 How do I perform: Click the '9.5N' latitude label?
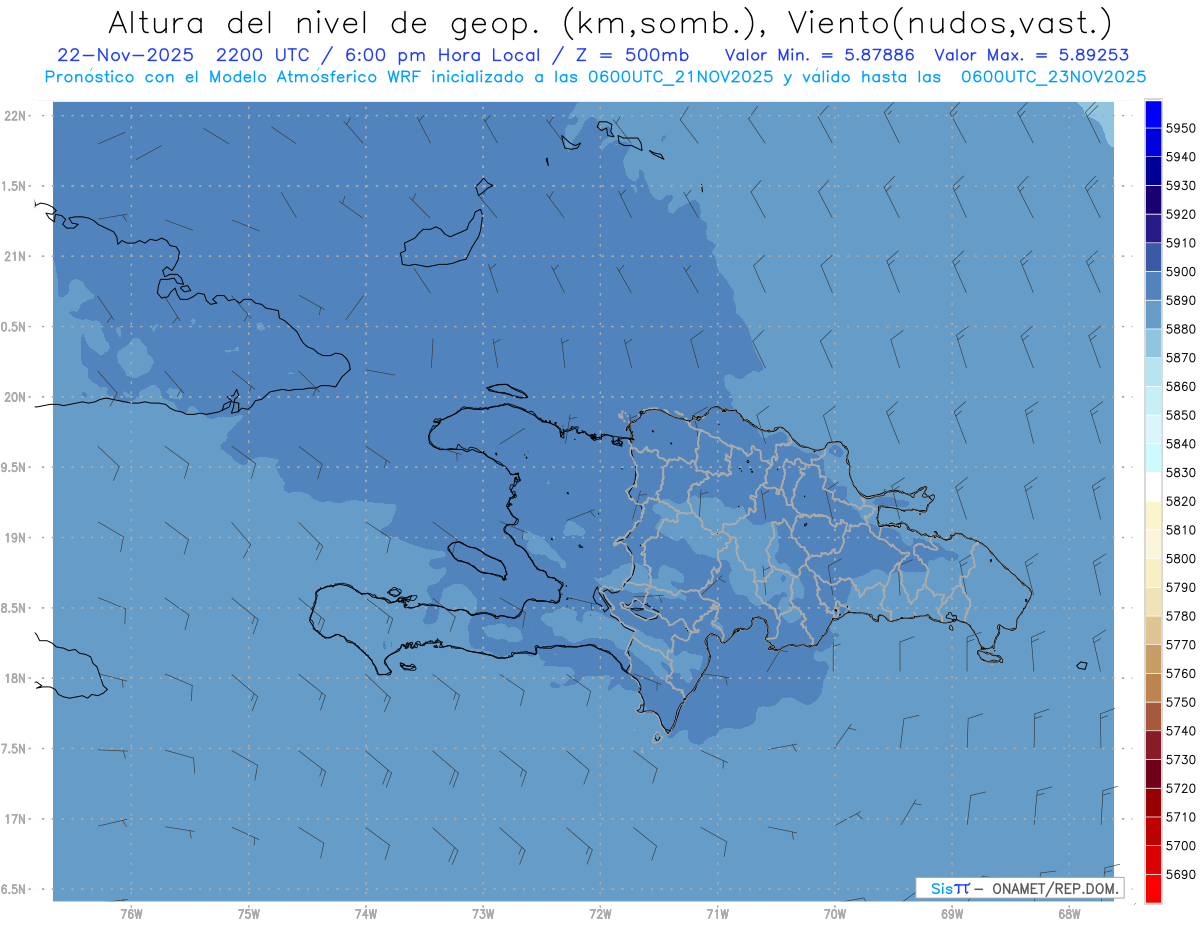(x=14, y=467)
